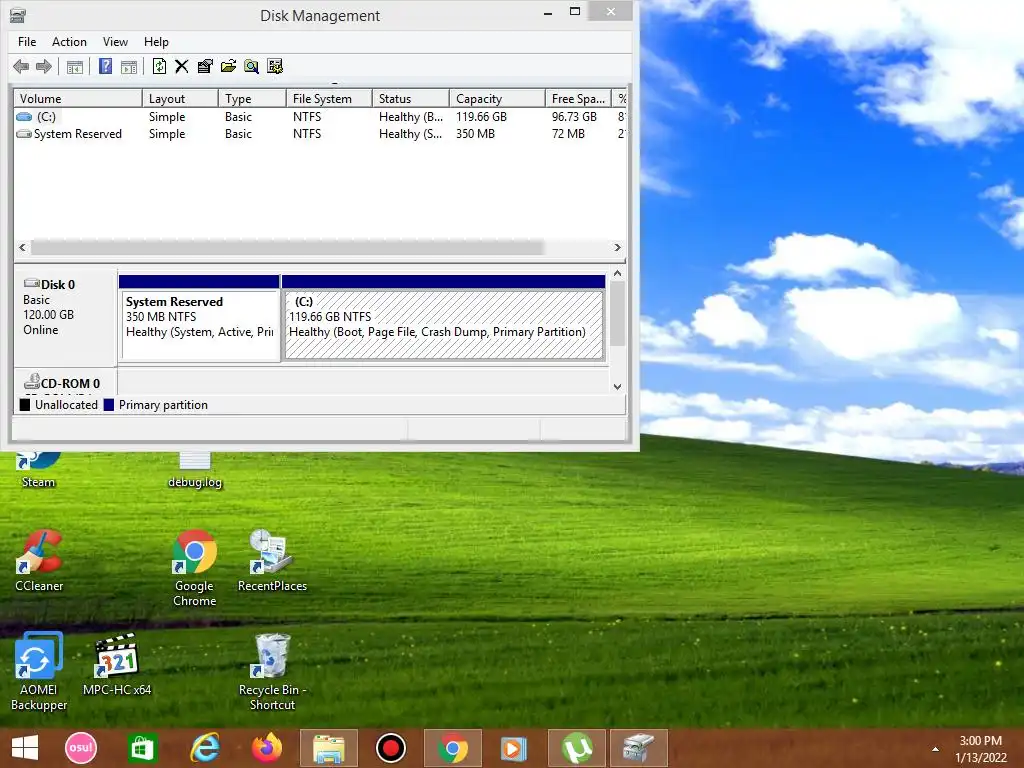This screenshot has height=768, width=1024.
Task: Open the View menu
Action: point(115,42)
